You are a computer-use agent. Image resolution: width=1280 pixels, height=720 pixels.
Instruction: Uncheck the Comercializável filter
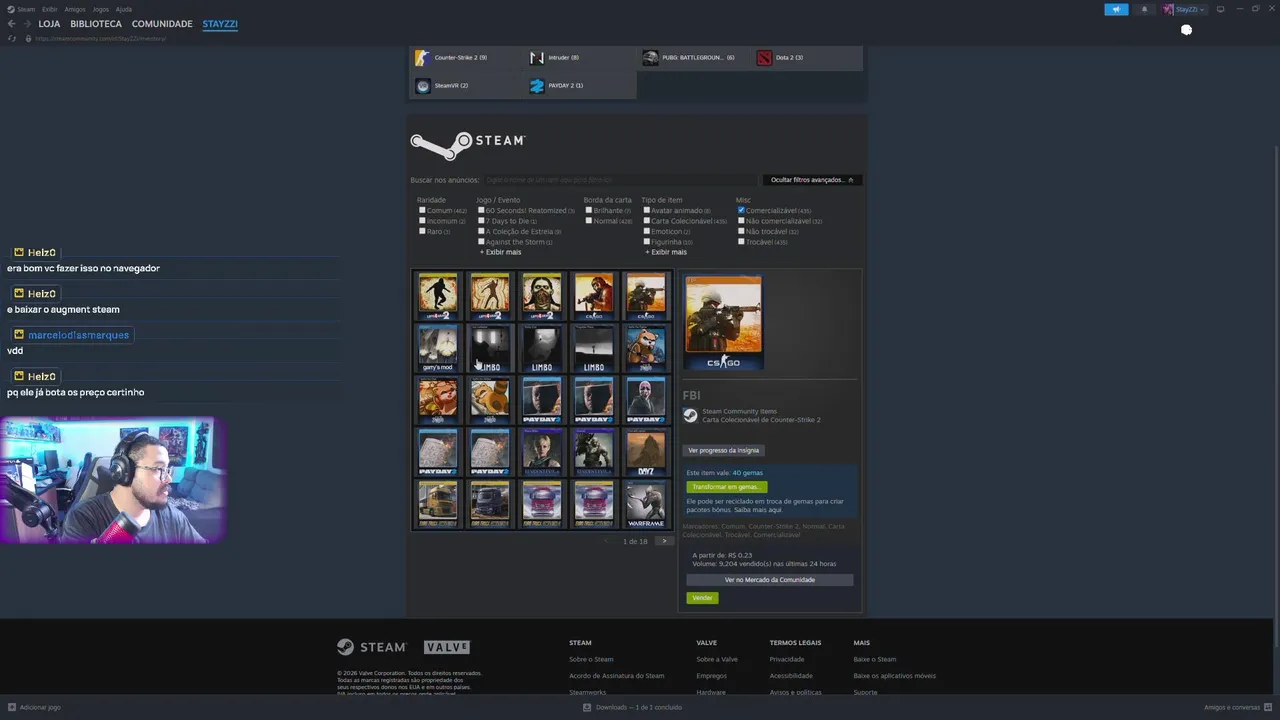click(741, 211)
